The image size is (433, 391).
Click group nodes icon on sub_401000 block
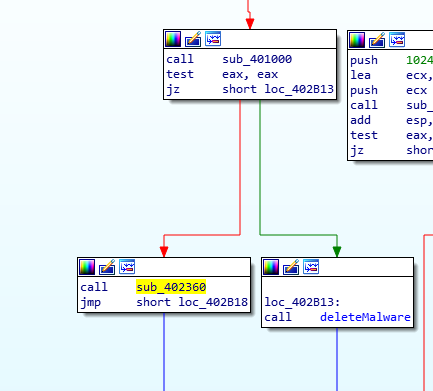point(213,39)
